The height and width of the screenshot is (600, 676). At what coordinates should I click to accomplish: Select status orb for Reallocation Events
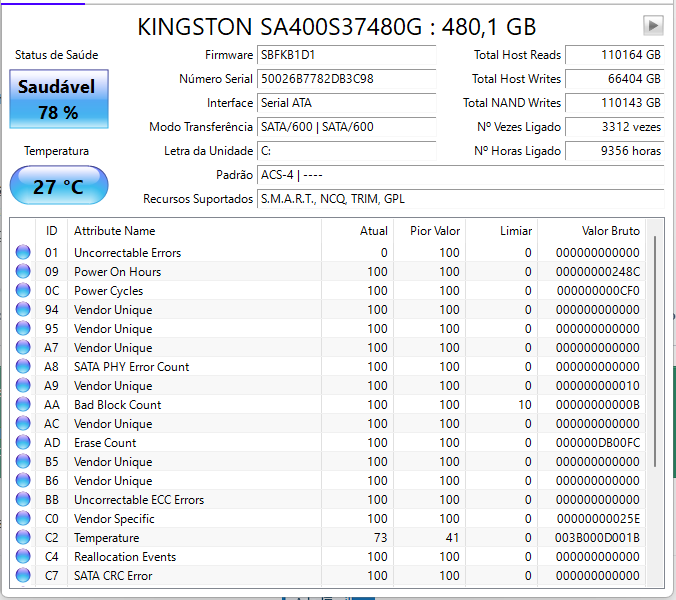(x=23, y=556)
